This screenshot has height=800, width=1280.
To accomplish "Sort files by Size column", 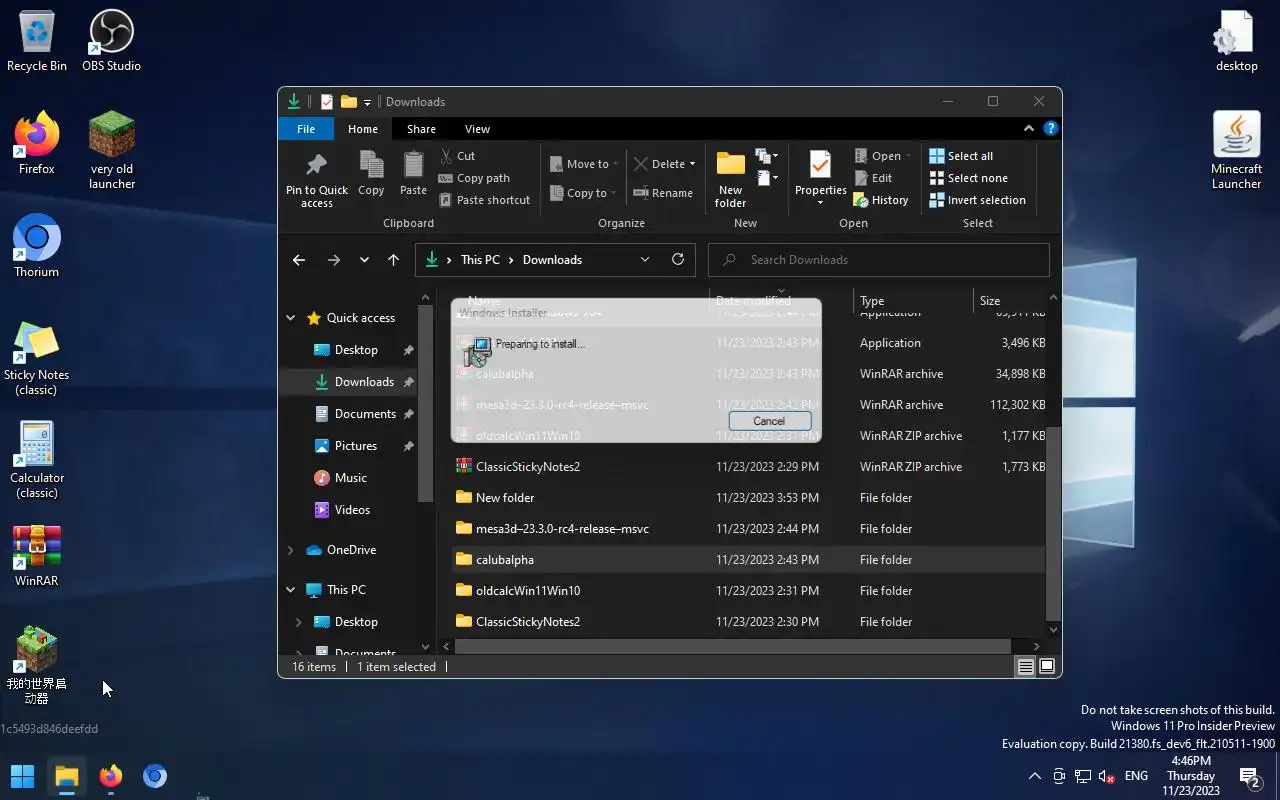I will click(1009, 300).
